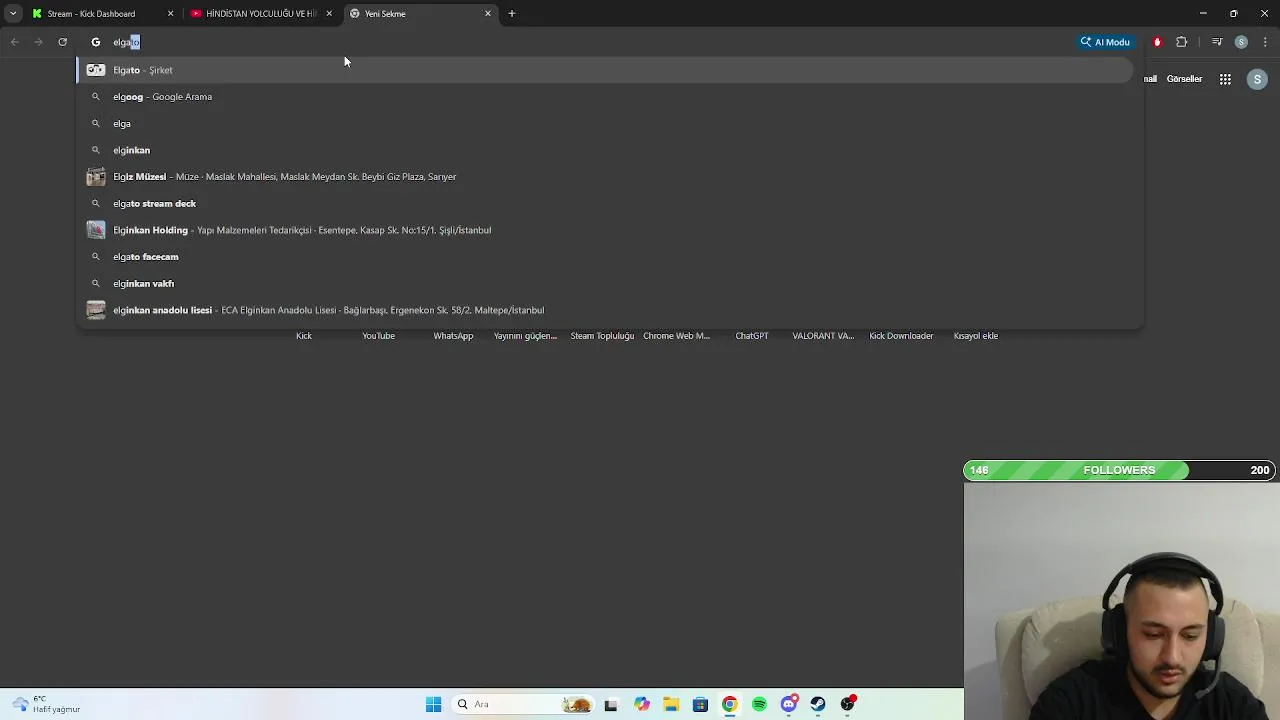Open Discord from the taskbar
This screenshot has height=720, width=1280.
click(x=789, y=704)
